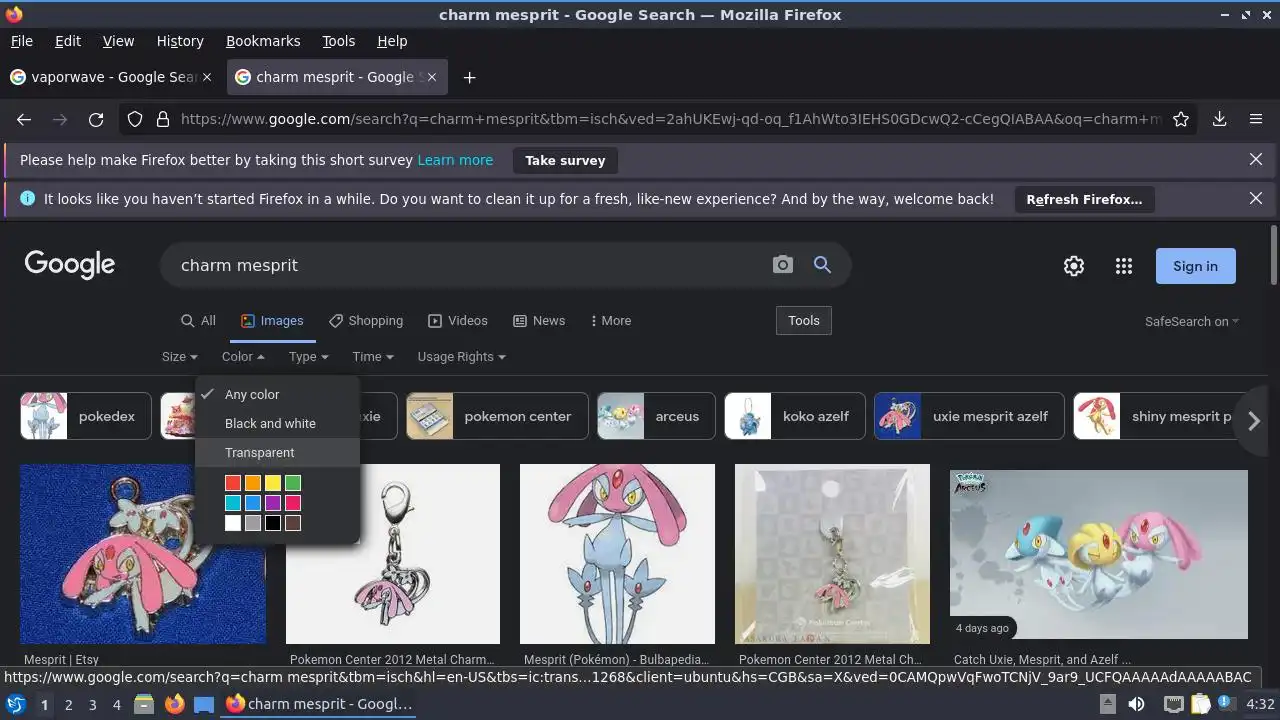This screenshot has height=720, width=1280.
Task: Reload the current page
Action: pyautogui.click(x=96, y=119)
